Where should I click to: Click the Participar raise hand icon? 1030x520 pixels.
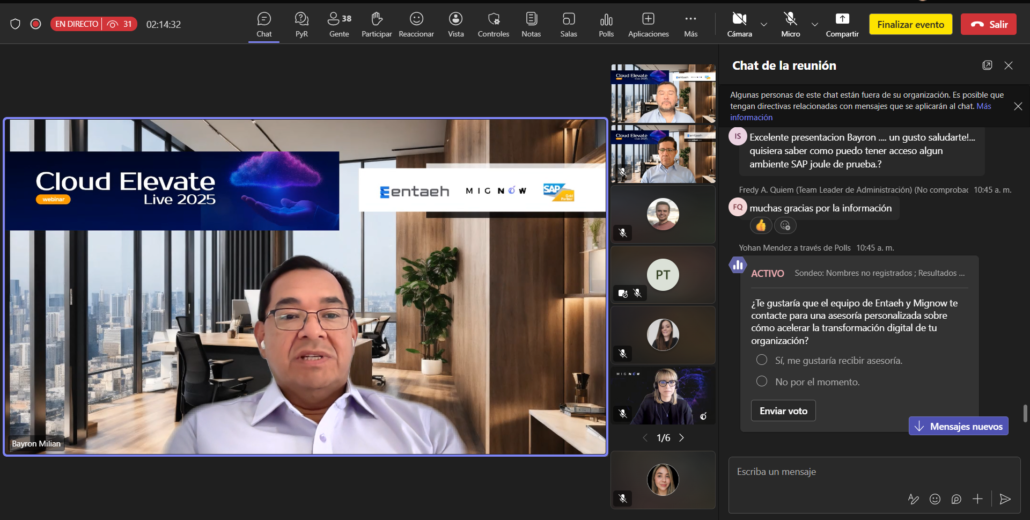point(377,23)
